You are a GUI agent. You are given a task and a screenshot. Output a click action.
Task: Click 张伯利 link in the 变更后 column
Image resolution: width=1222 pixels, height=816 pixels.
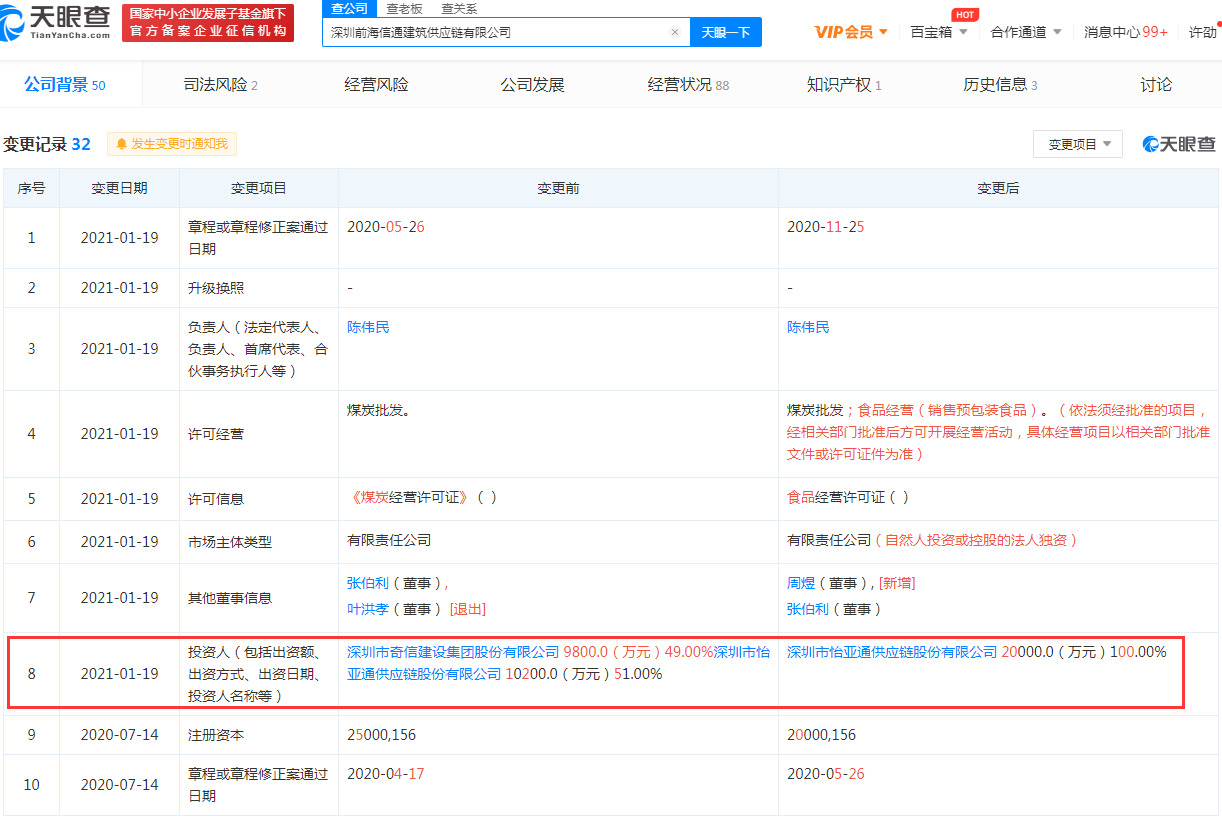[x=808, y=609]
